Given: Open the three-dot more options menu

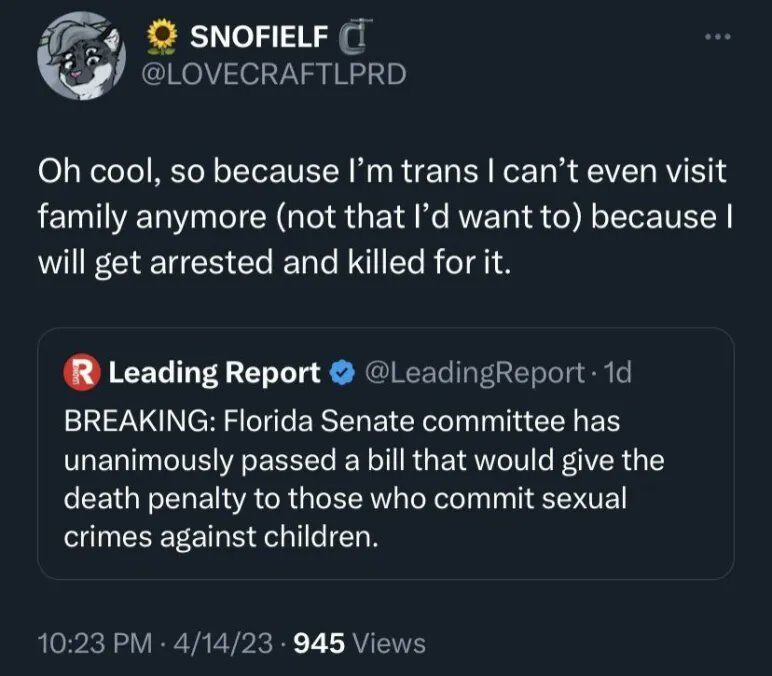Looking at the screenshot, I should pos(717,37).
